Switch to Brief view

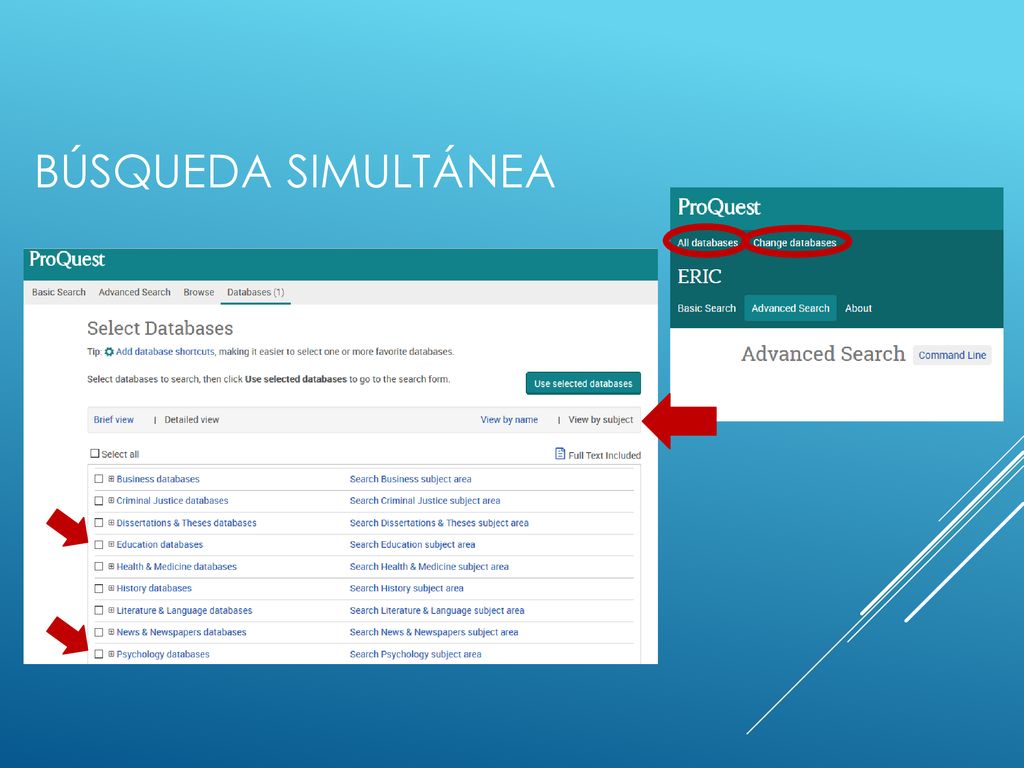(114, 419)
